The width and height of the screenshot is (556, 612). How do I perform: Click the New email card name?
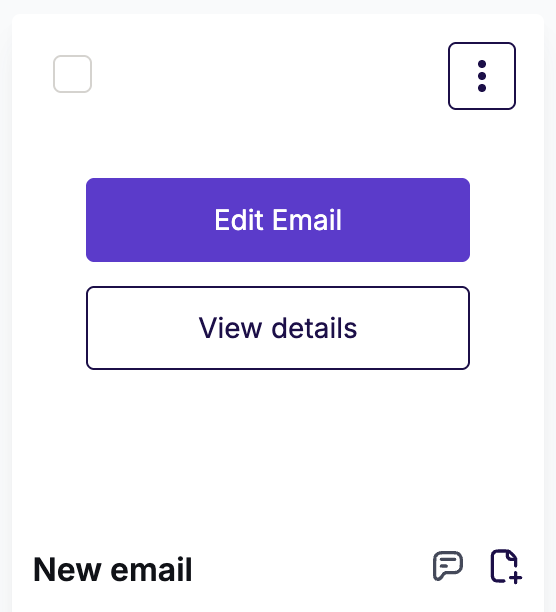tap(113, 569)
